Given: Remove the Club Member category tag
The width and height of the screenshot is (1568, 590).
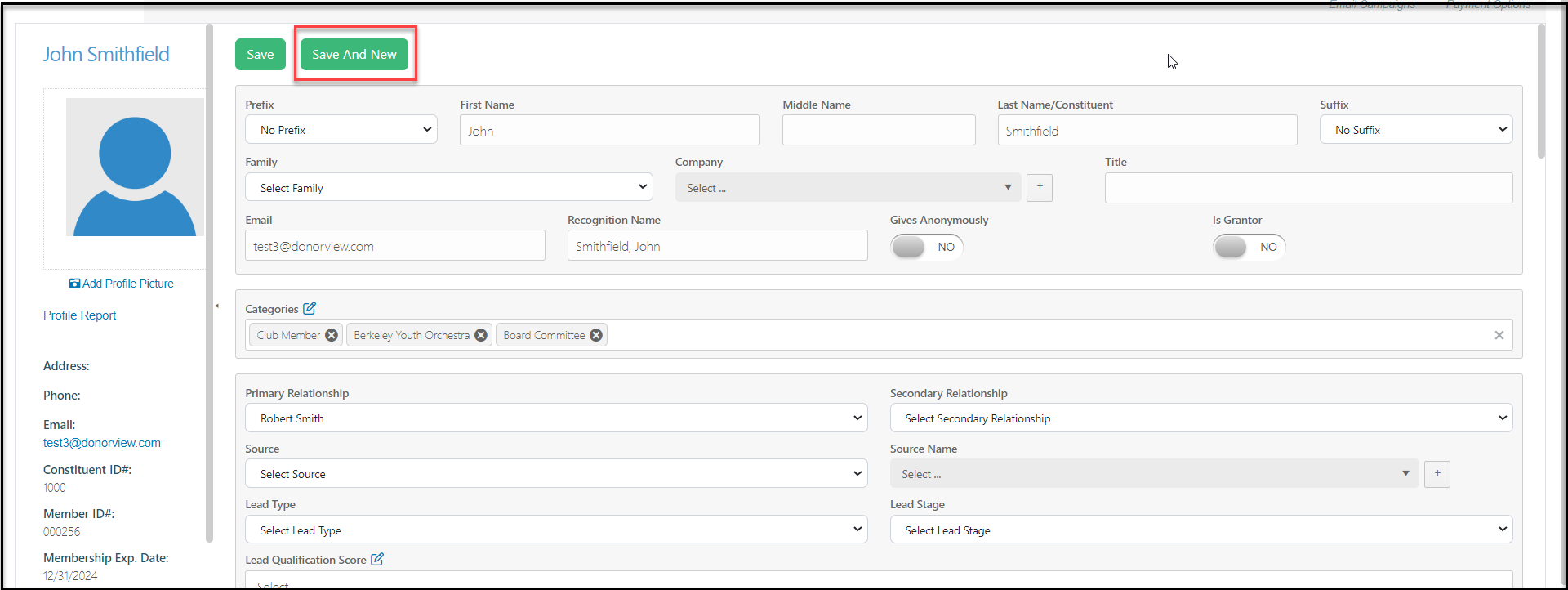Looking at the screenshot, I should (x=332, y=335).
